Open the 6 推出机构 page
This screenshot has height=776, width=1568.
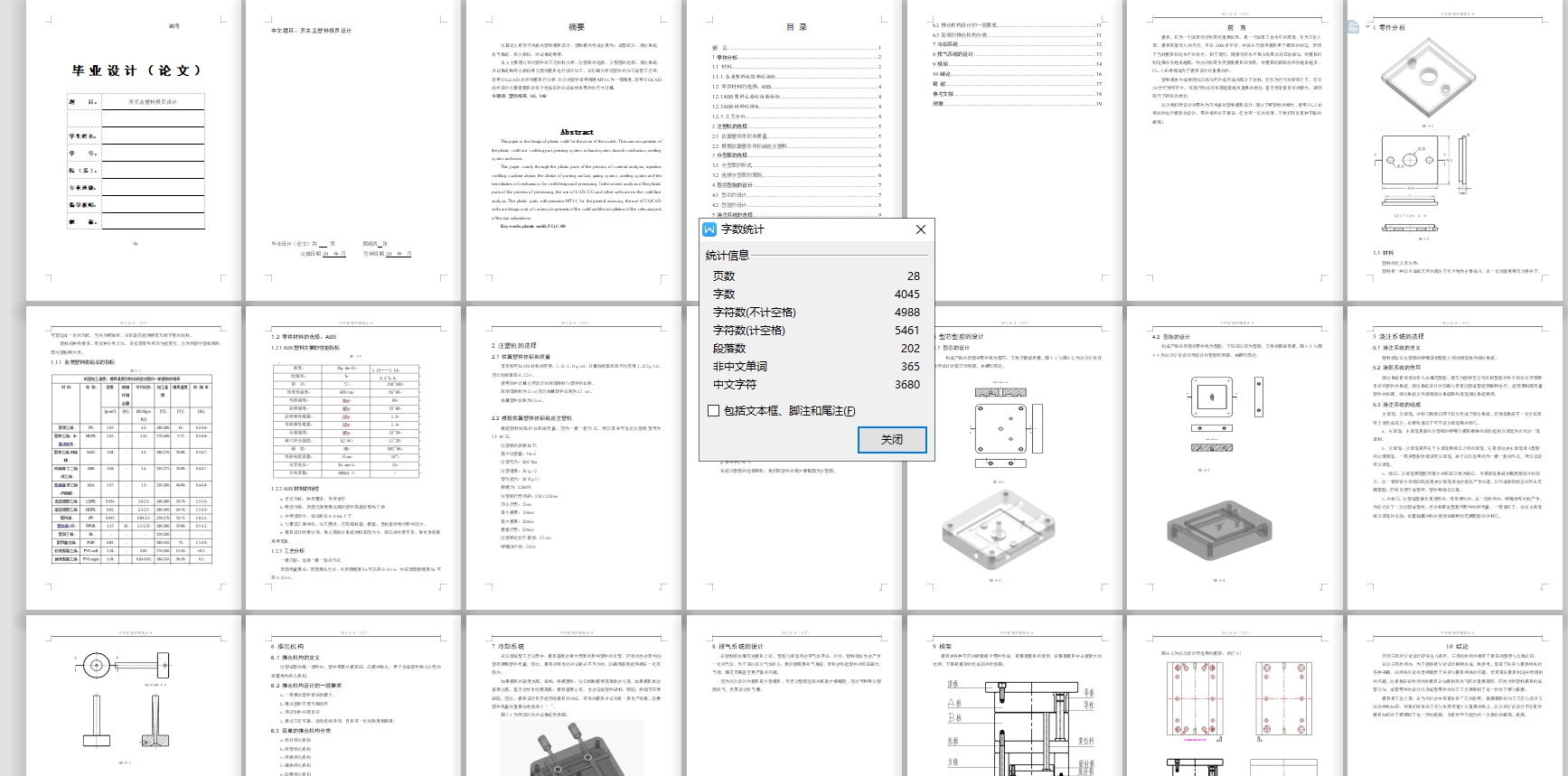coord(353,696)
